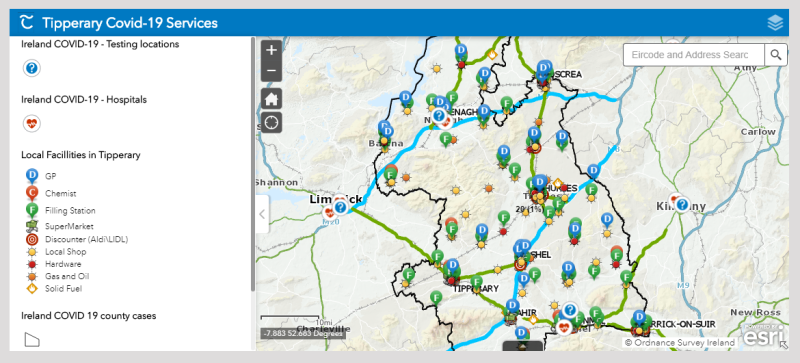The width and height of the screenshot is (800, 363).
Task: Click the Solid Fuel legend diamond icon
Action: point(32,289)
